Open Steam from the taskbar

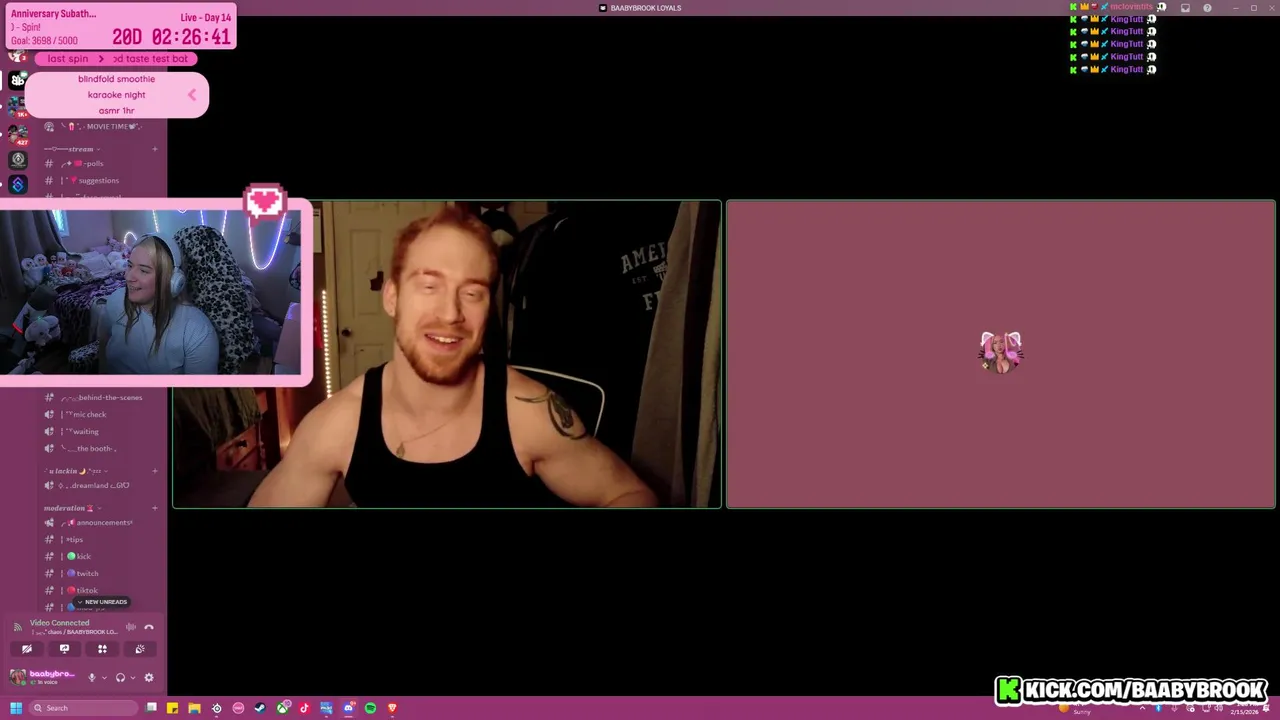coord(260,708)
